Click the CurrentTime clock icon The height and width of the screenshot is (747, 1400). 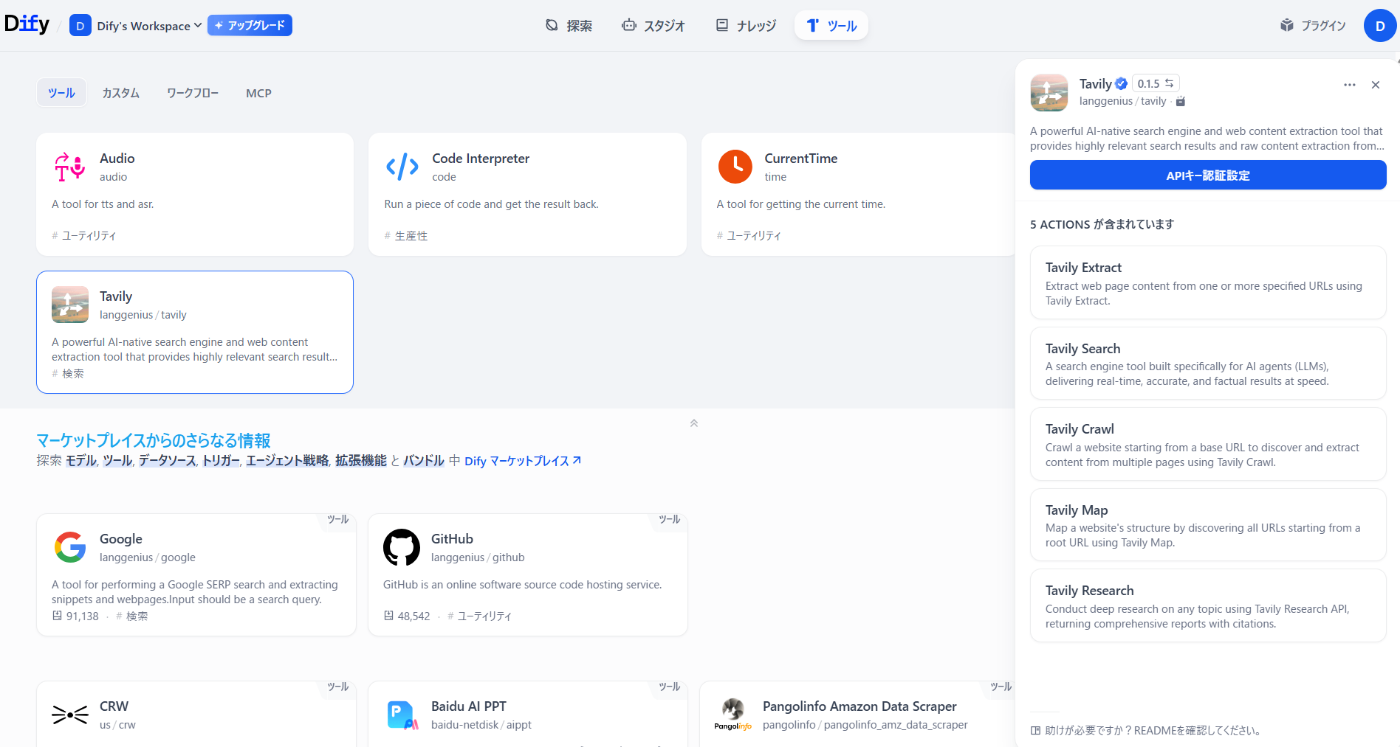pyautogui.click(x=735, y=167)
